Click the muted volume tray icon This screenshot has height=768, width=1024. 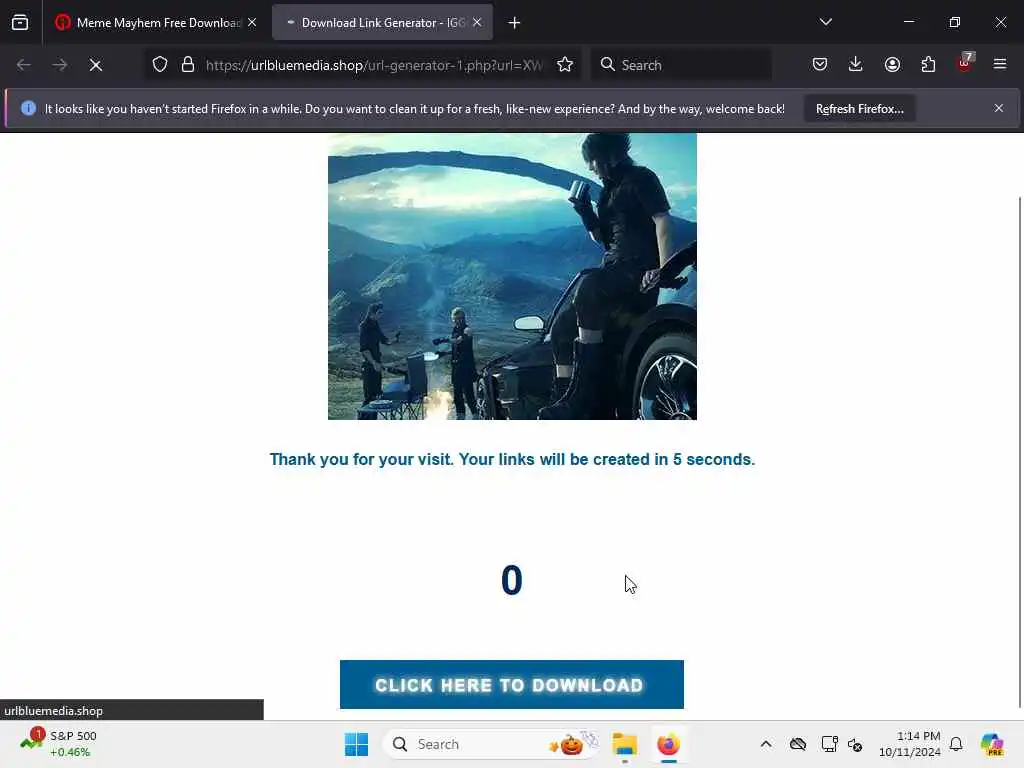(x=855, y=744)
